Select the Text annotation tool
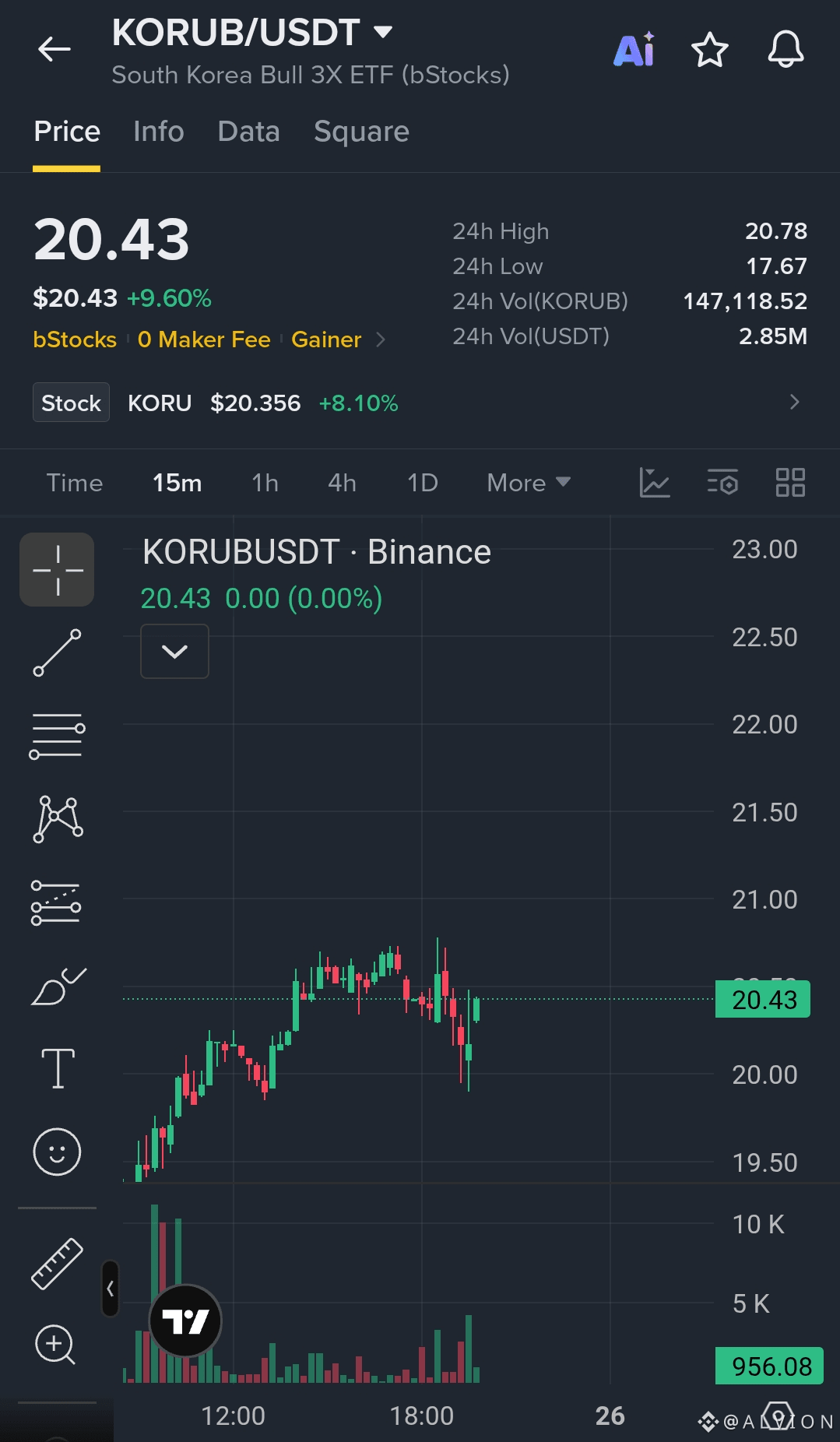 [x=58, y=1068]
